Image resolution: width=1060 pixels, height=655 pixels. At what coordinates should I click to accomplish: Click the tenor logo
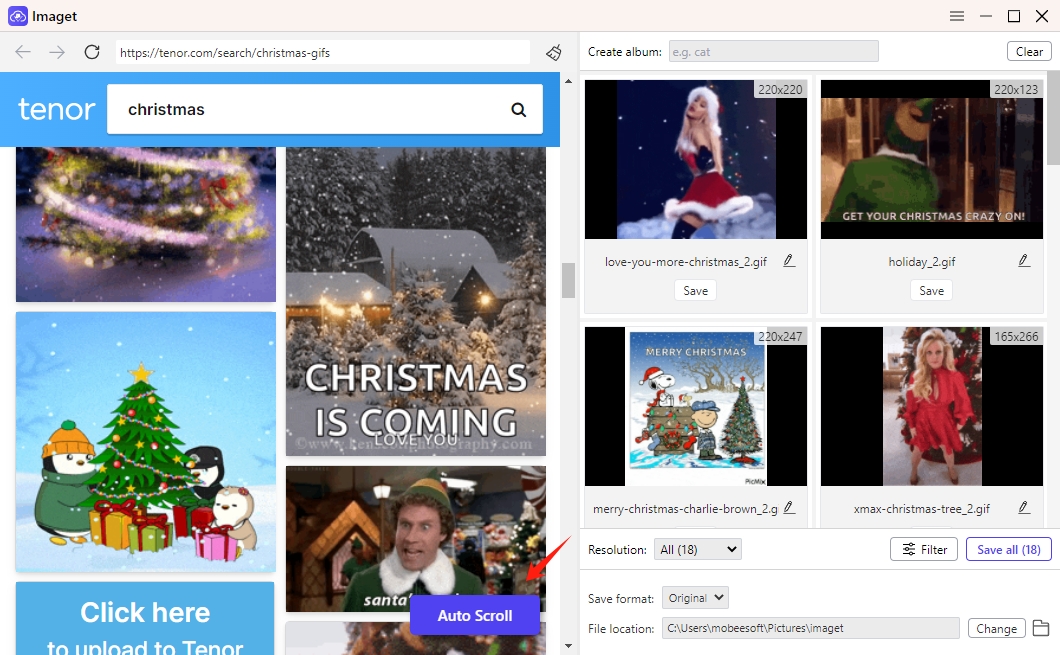[57, 110]
